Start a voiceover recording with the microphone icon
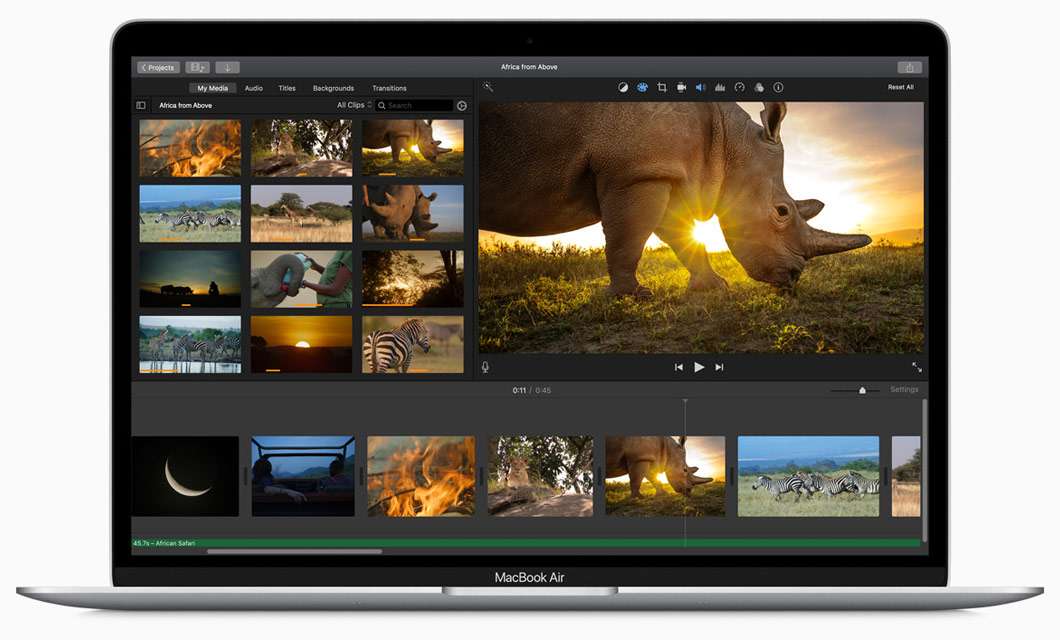Viewport: 1060px width, 640px height. click(484, 366)
